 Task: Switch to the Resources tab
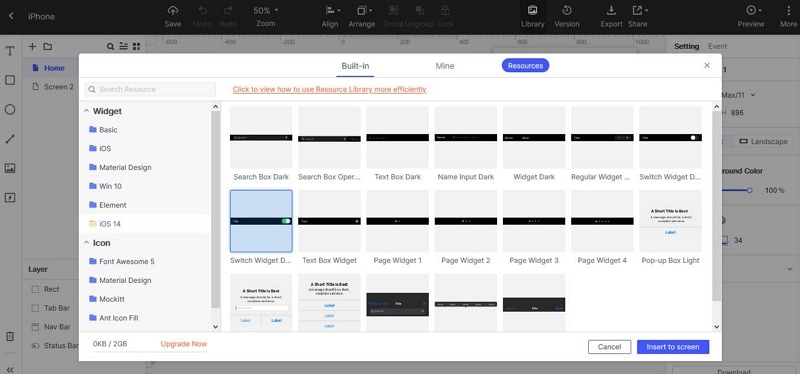coord(525,65)
